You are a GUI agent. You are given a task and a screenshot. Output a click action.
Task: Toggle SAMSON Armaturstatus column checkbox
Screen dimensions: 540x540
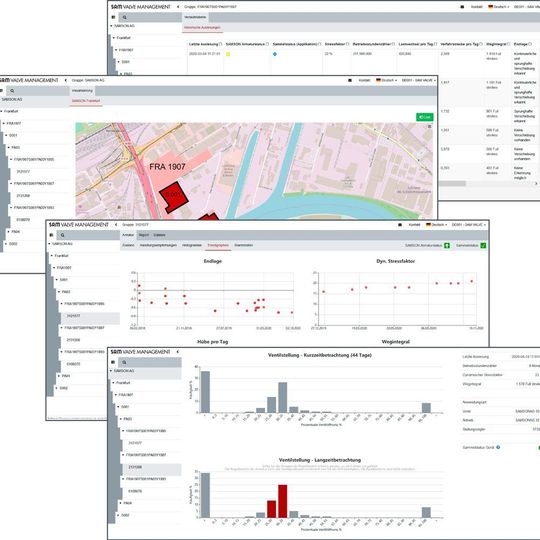tap(267, 44)
